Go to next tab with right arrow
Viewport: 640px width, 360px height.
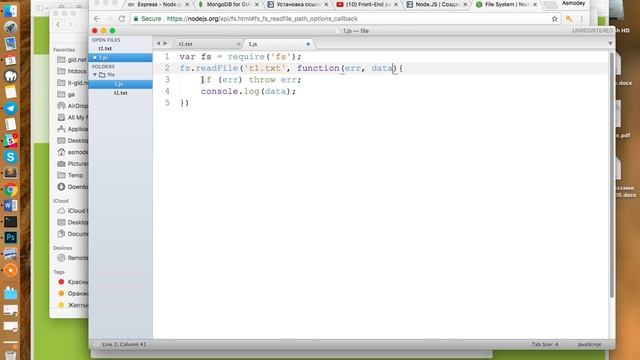click(x=165, y=43)
